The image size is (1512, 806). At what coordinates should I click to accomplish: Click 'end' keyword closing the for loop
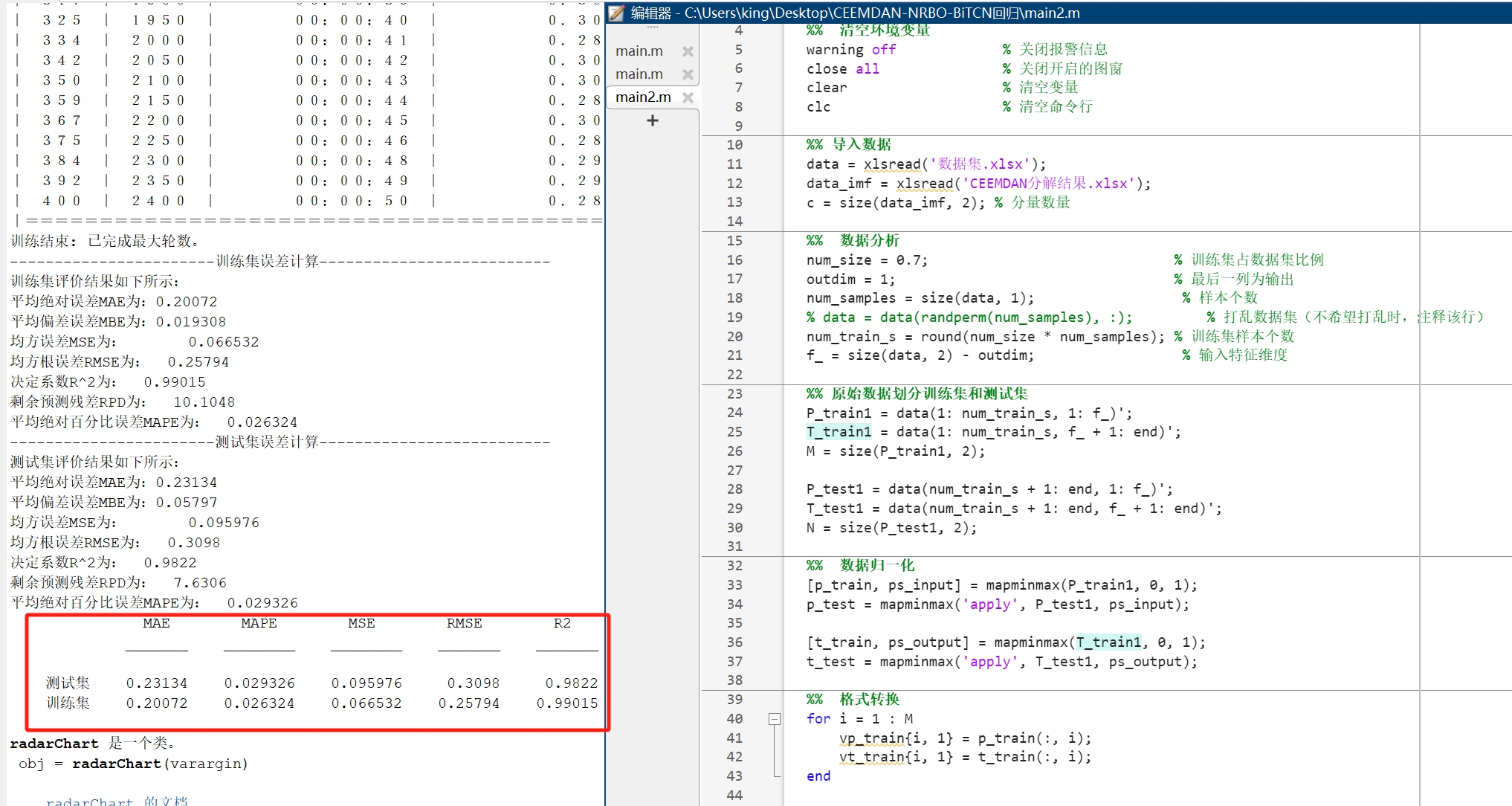pos(818,776)
